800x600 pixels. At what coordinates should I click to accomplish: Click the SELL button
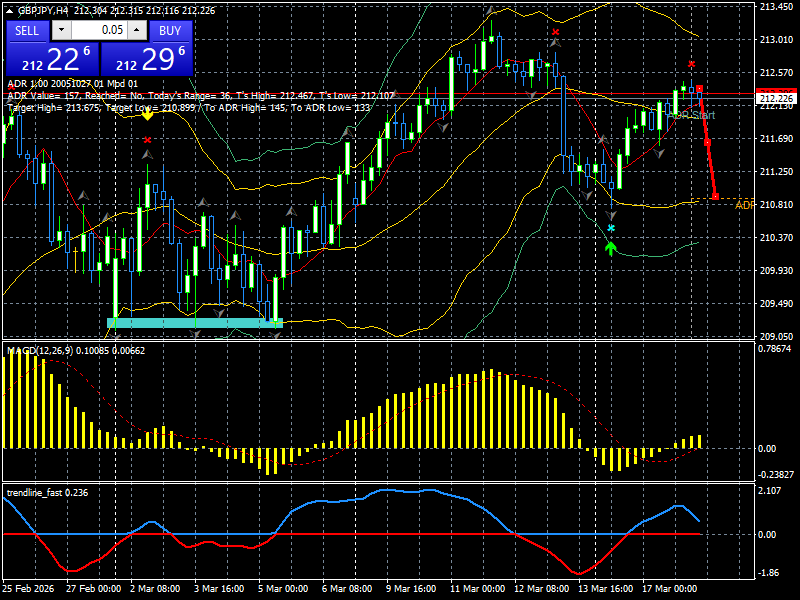tap(27, 31)
